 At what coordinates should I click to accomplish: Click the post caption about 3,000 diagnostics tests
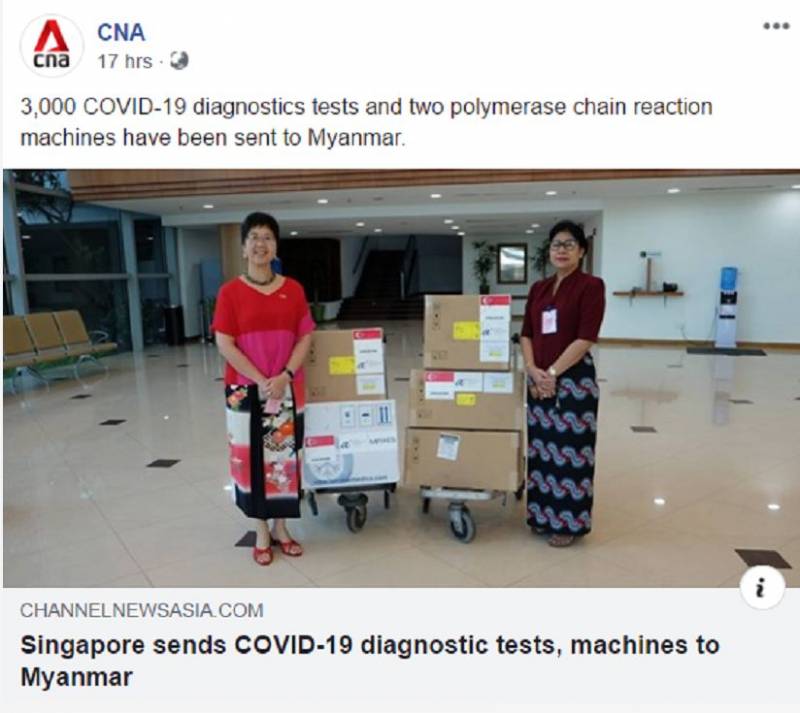point(366,122)
